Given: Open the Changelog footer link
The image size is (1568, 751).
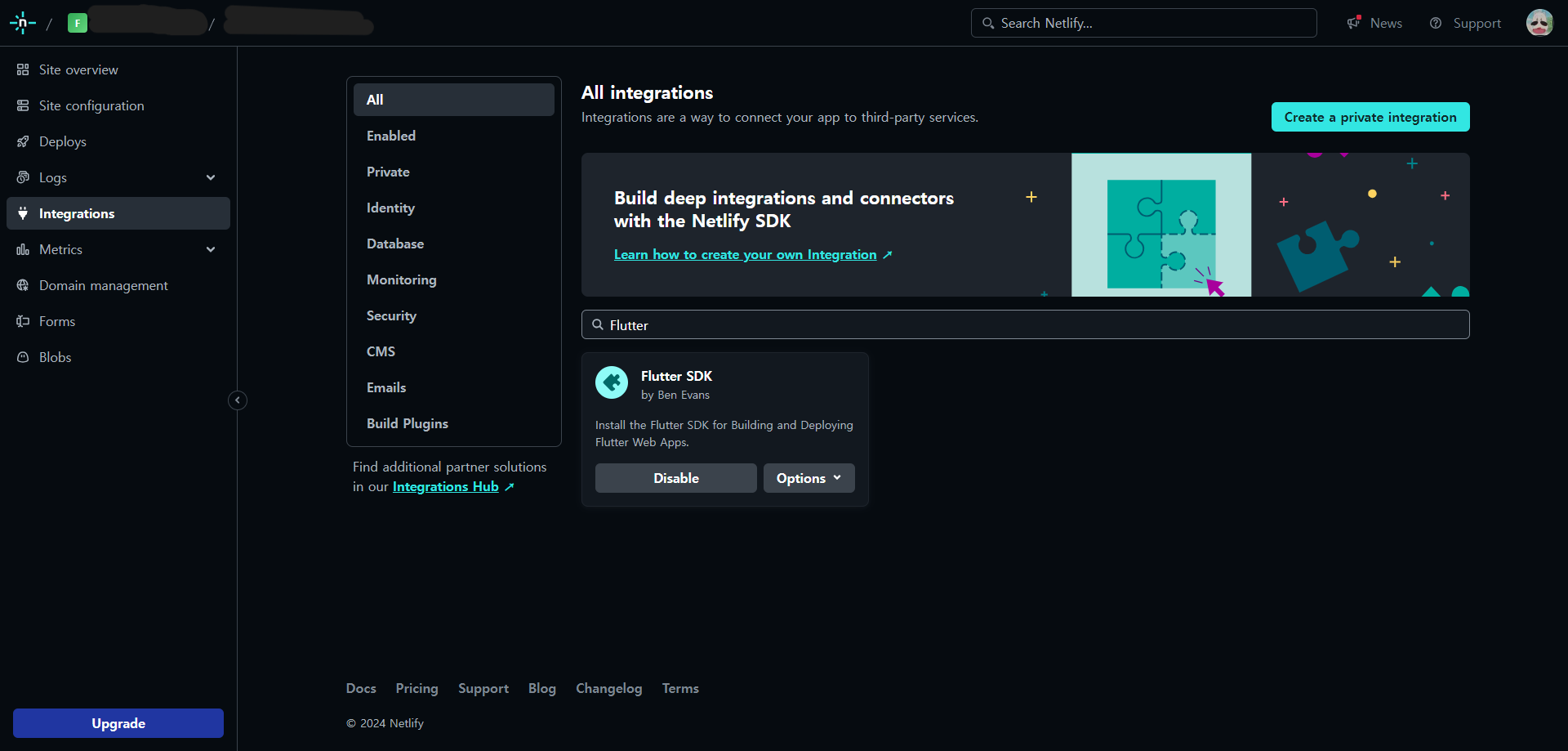Looking at the screenshot, I should pos(609,689).
